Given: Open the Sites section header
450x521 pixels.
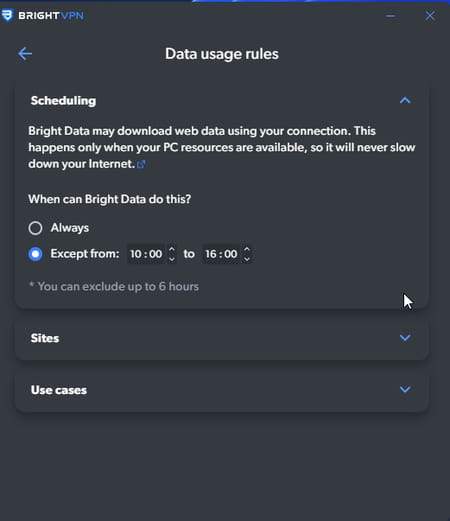Looking at the screenshot, I should 222,338.
